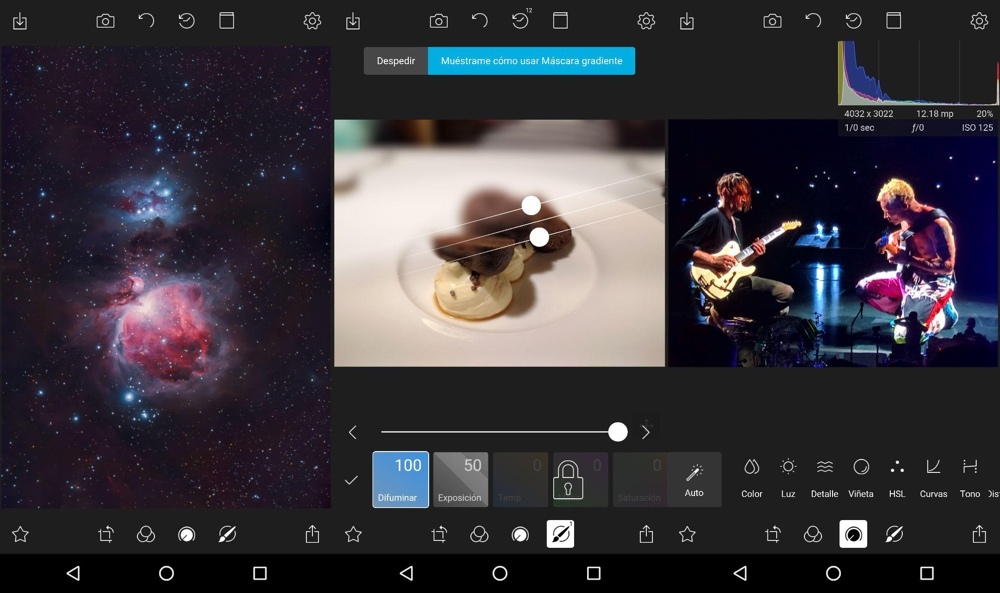Select the Exposición tile
The image size is (1000, 593).
coord(460,479)
